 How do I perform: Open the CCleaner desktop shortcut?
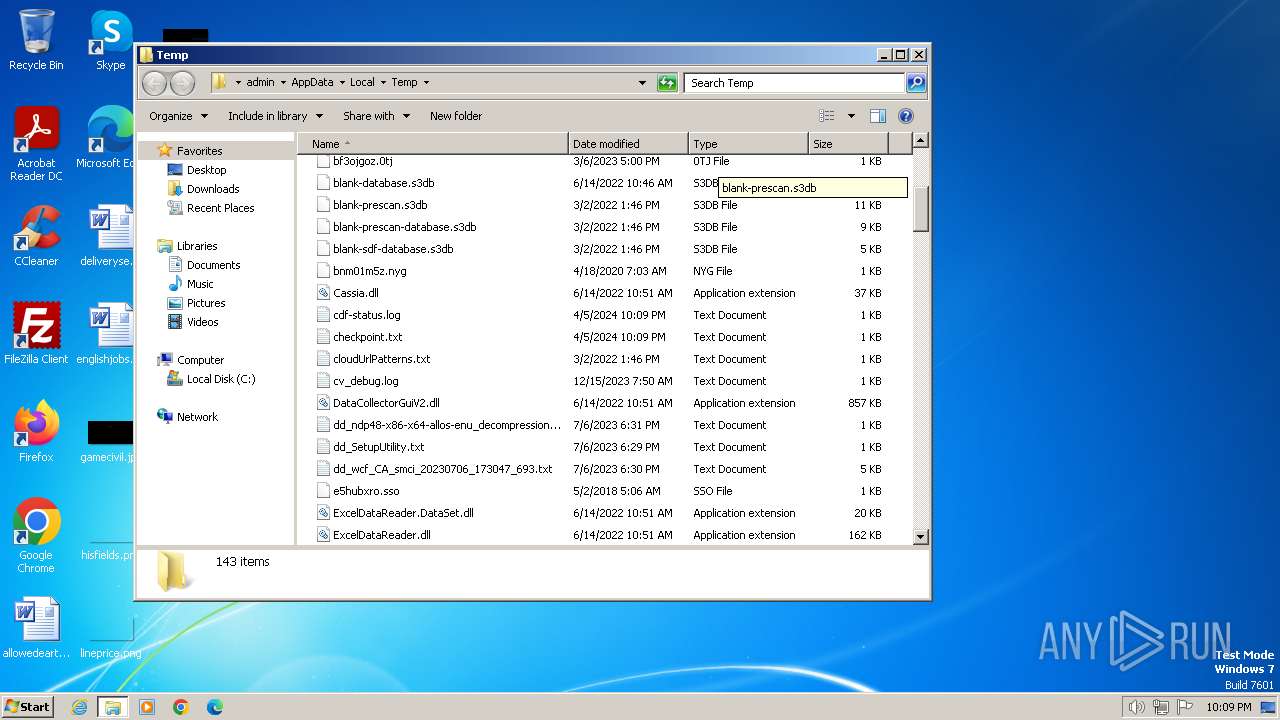[x=36, y=236]
